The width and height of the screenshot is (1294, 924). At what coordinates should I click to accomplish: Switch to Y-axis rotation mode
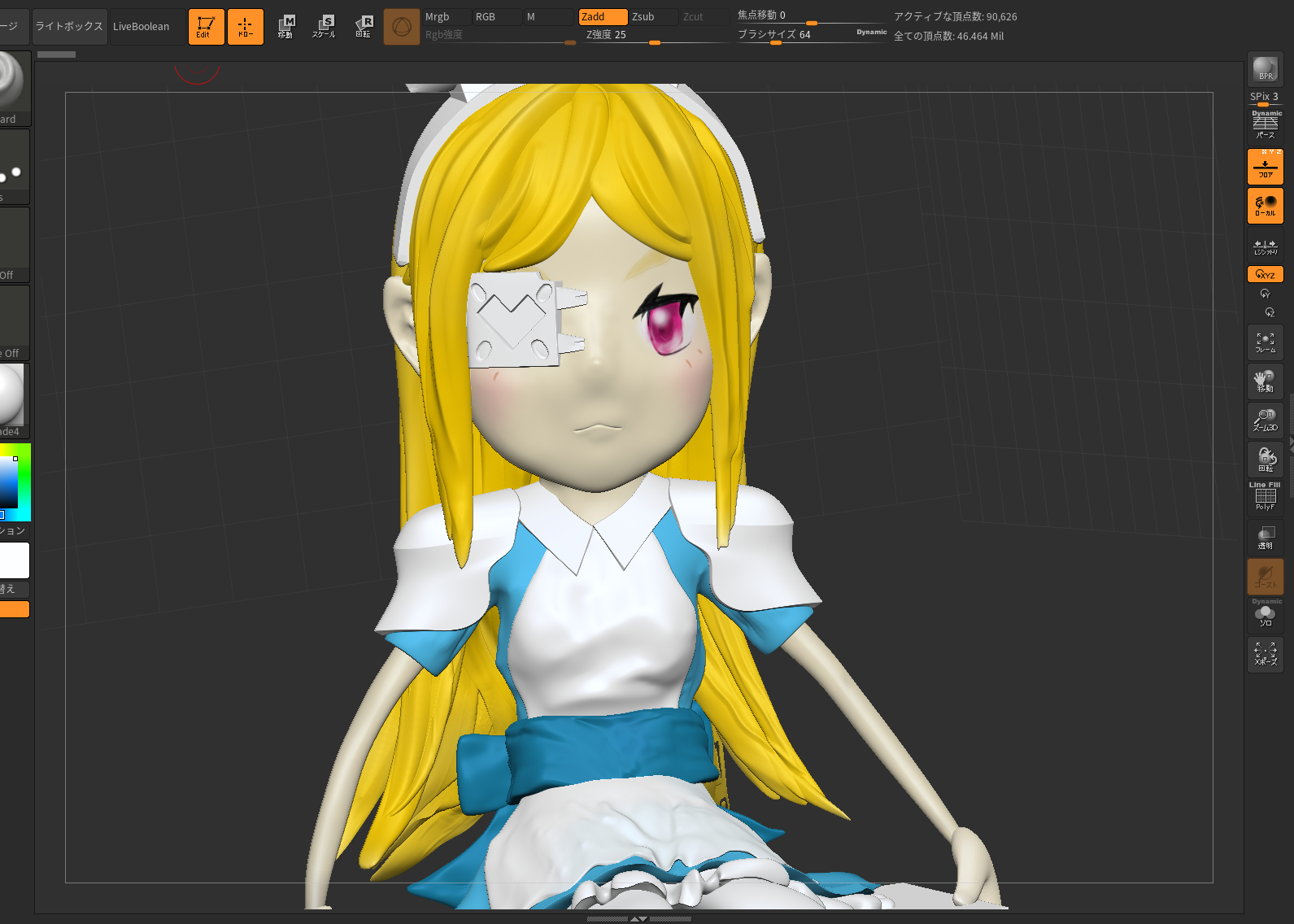pyautogui.click(x=1265, y=294)
